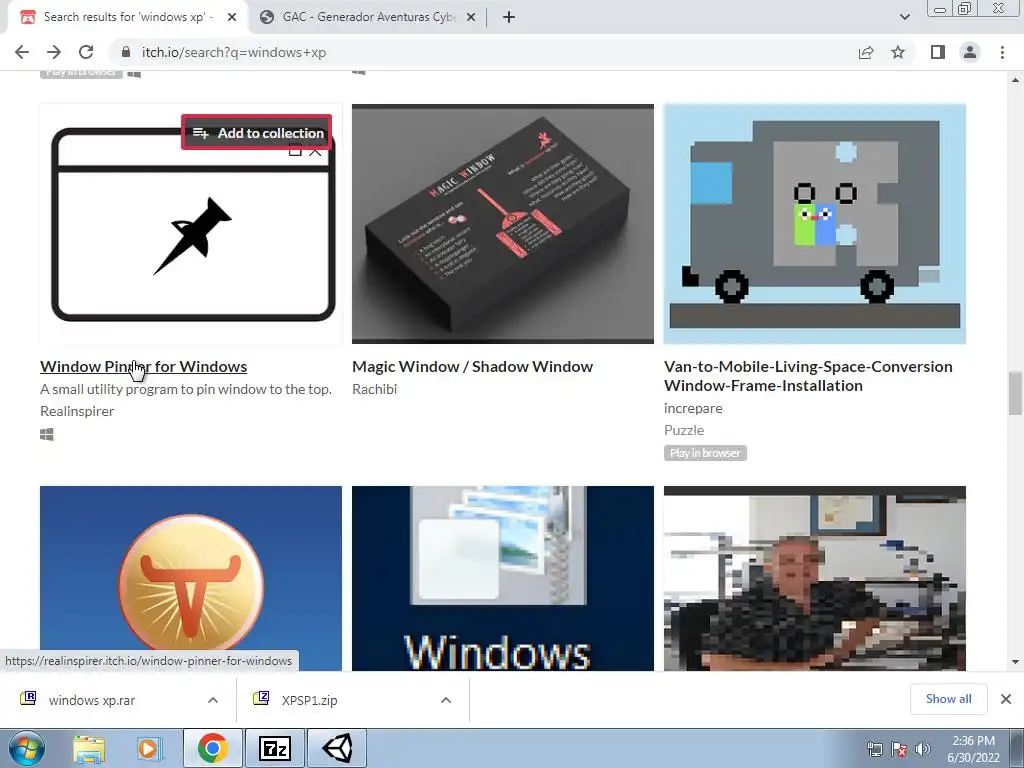
Task: Open the Windows photo stack thumbnail
Action: tap(503, 578)
